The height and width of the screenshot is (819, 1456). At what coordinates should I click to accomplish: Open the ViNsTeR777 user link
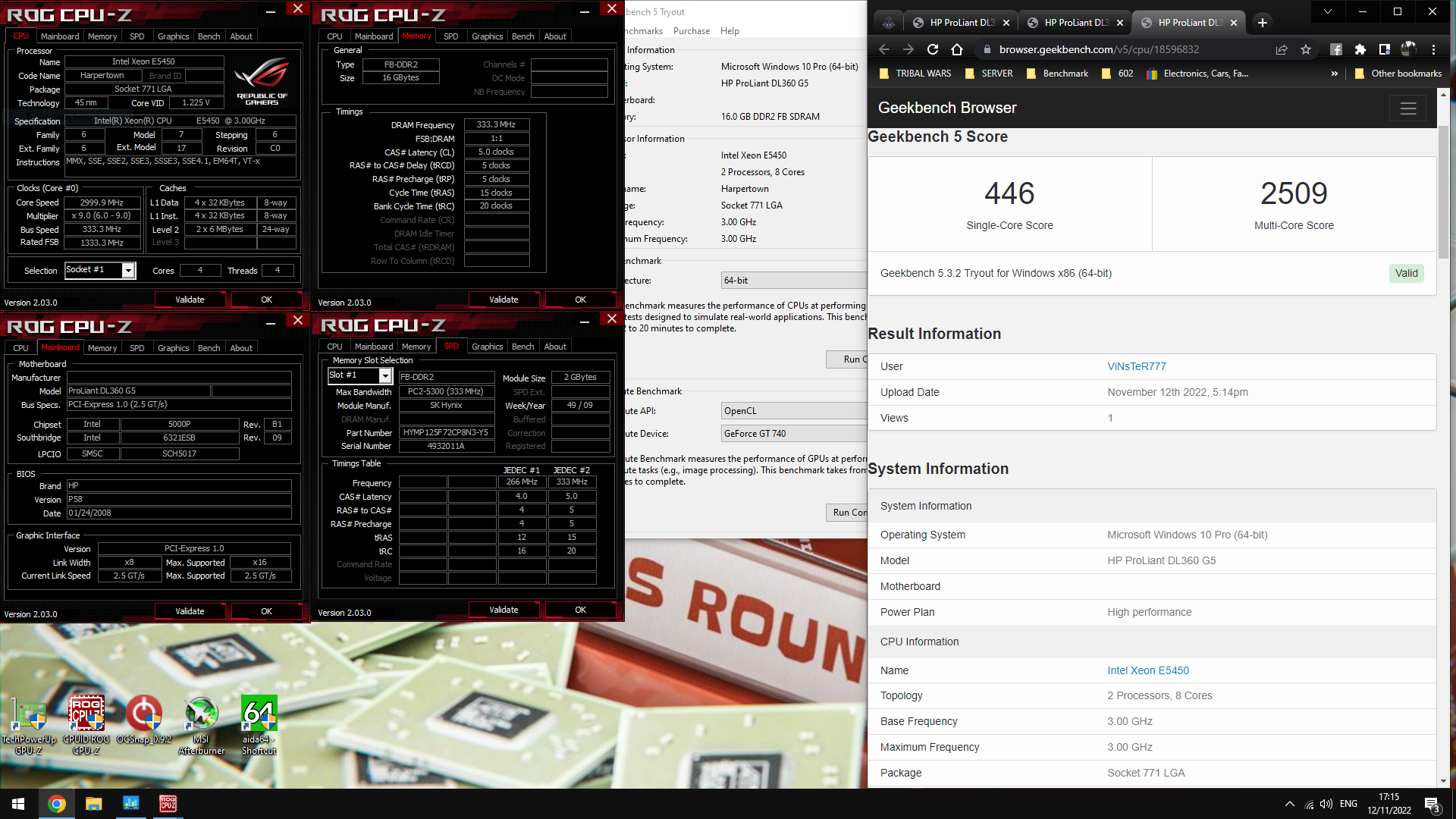(x=1137, y=366)
